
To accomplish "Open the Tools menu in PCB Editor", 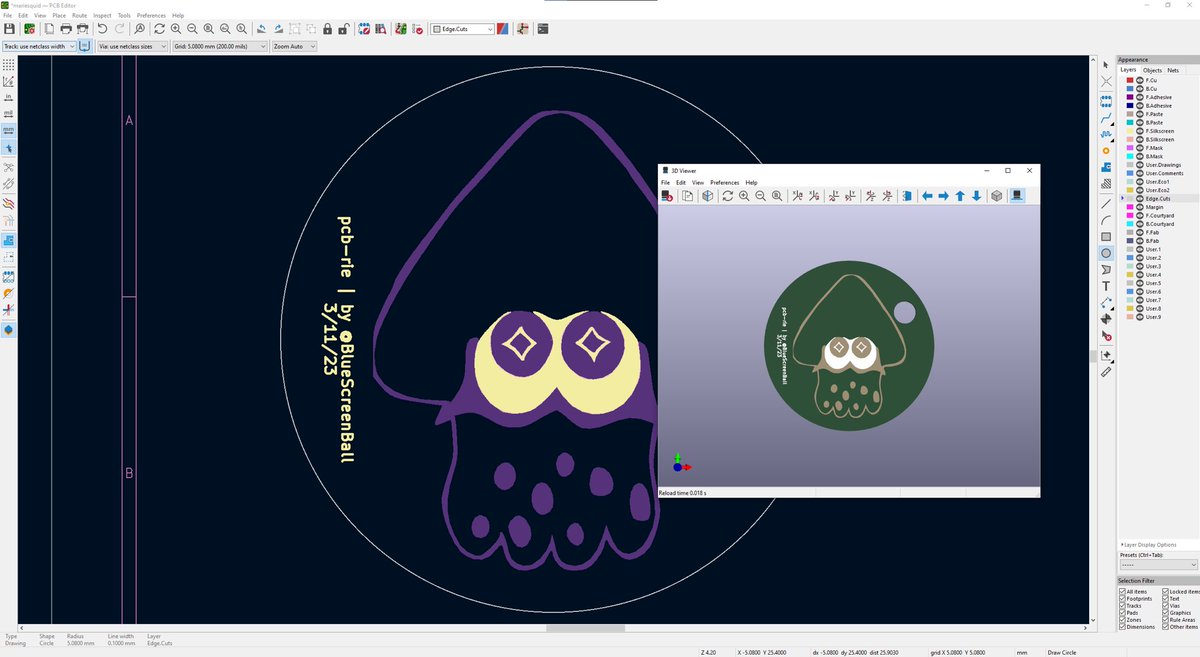I will coord(124,16).
